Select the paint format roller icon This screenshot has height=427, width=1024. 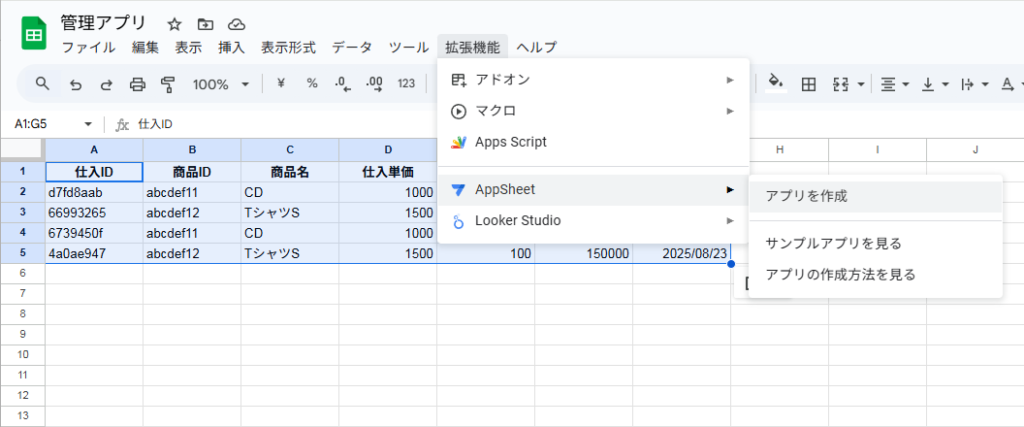[168, 84]
